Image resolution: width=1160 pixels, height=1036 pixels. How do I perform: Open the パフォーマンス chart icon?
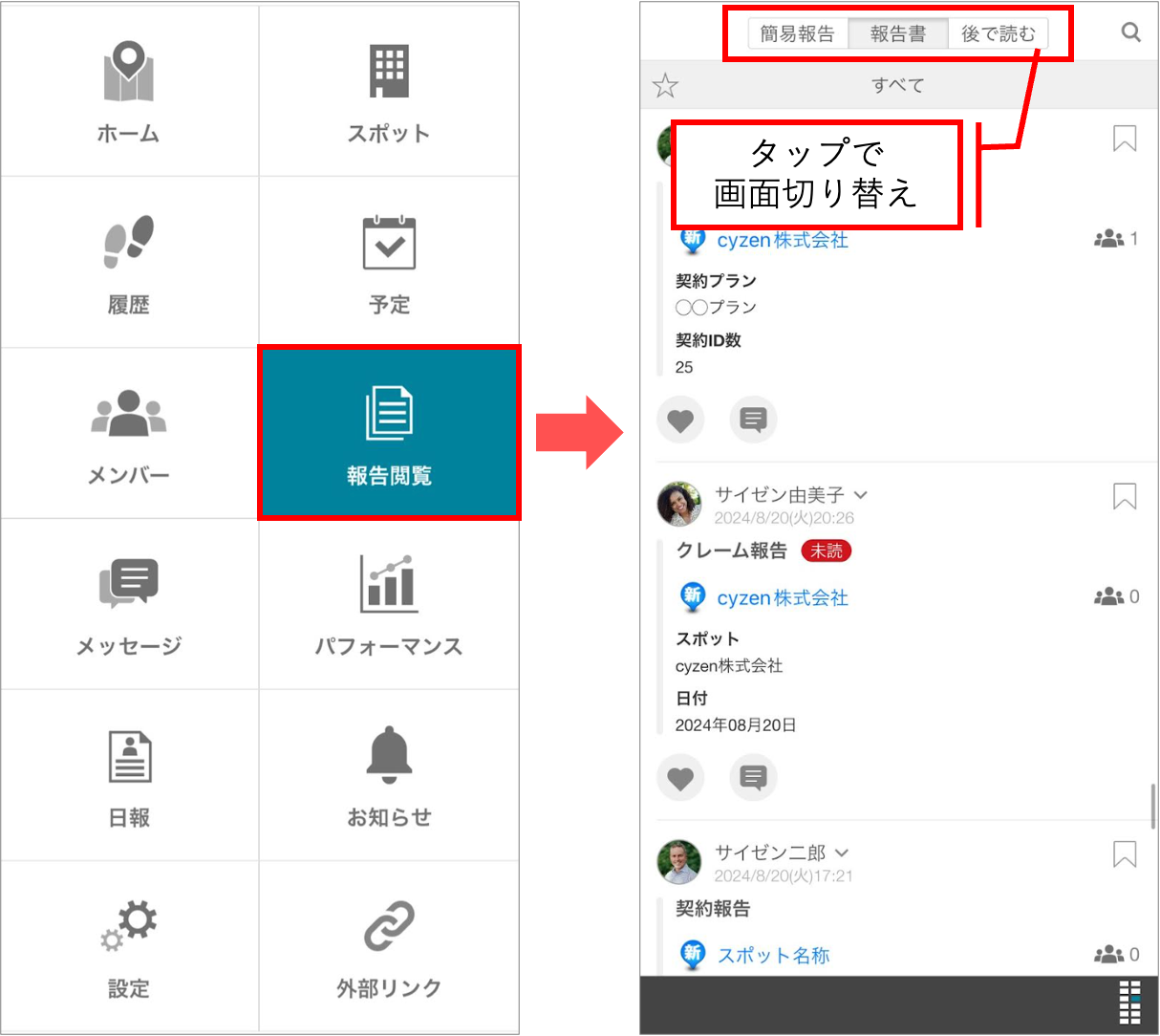[x=389, y=584]
